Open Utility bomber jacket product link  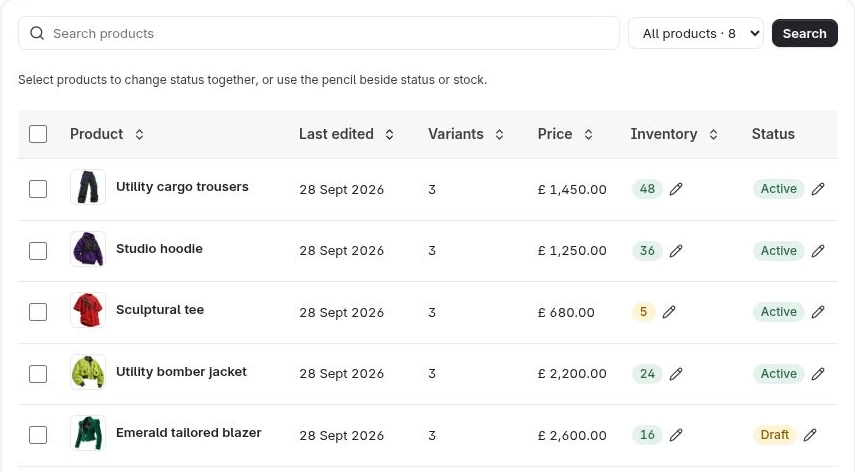181,372
